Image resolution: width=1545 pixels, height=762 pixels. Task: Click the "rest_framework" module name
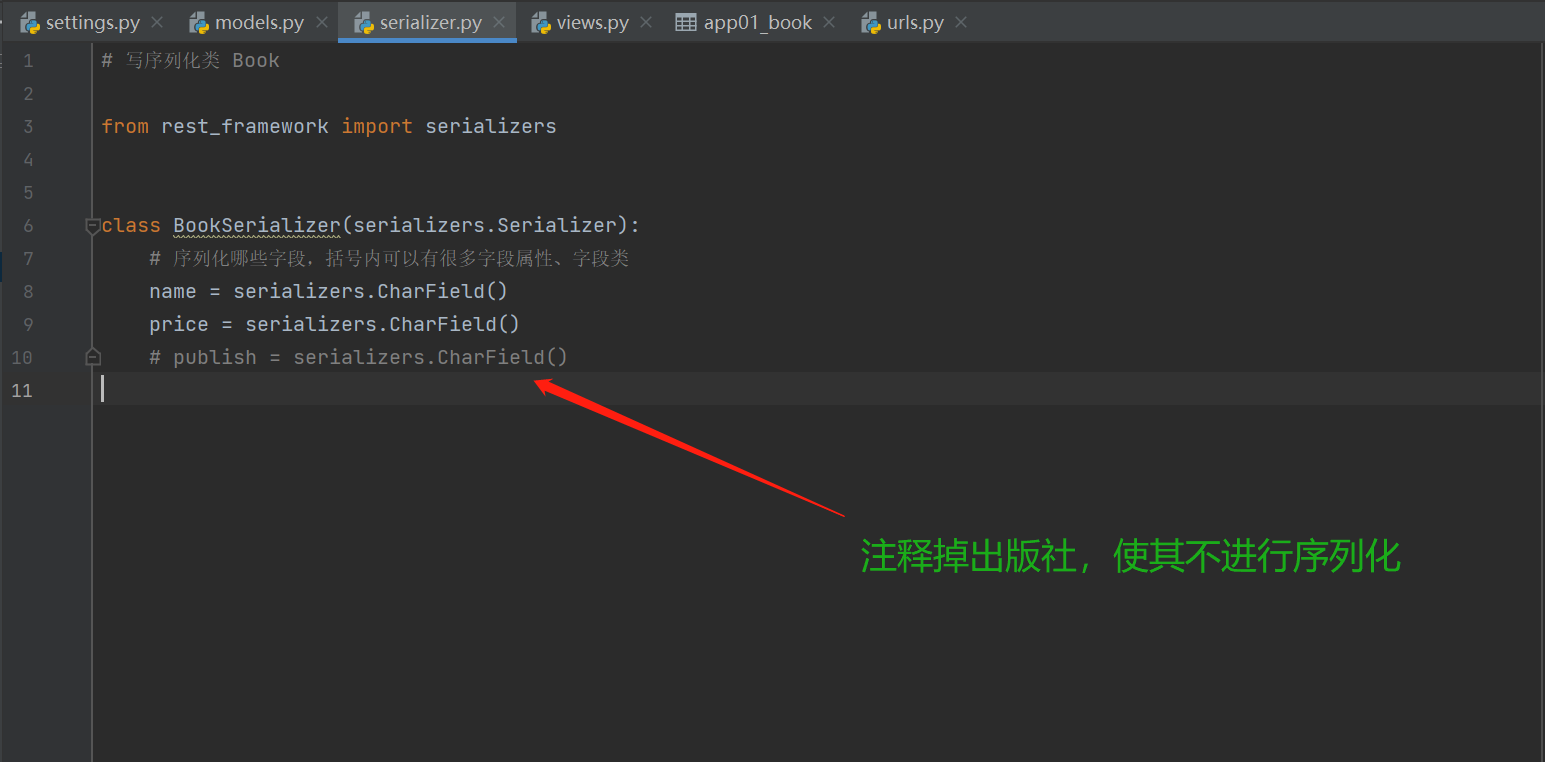245,126
